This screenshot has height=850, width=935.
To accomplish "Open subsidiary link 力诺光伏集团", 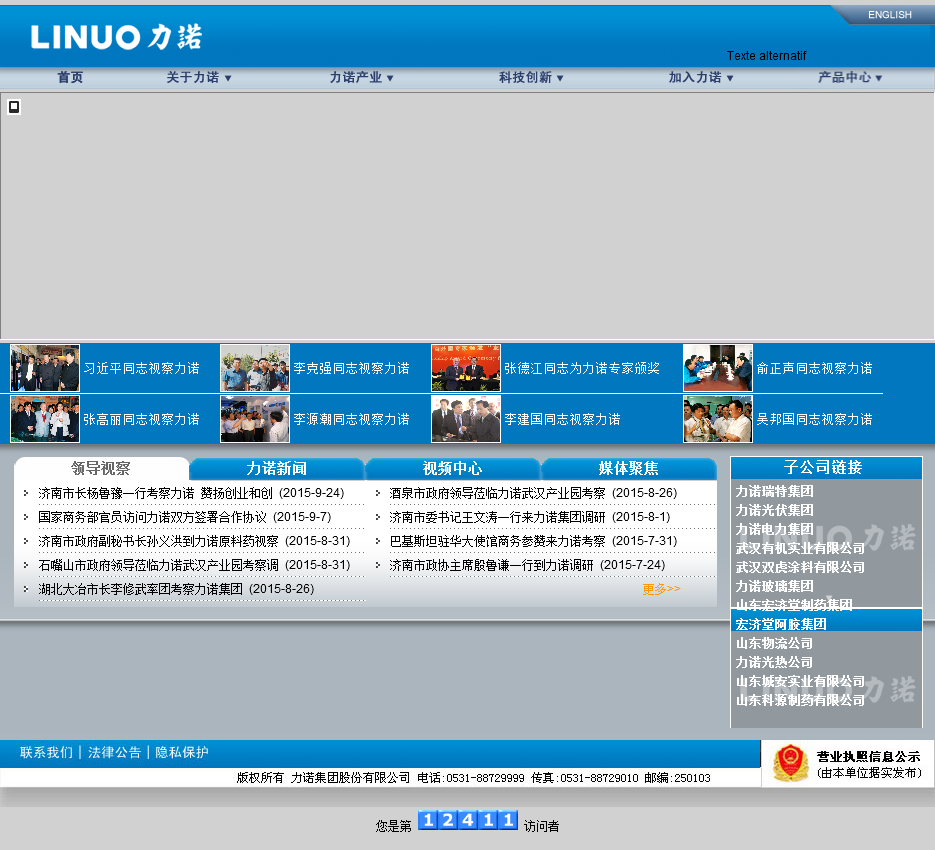I will click(x=774, y=511).
